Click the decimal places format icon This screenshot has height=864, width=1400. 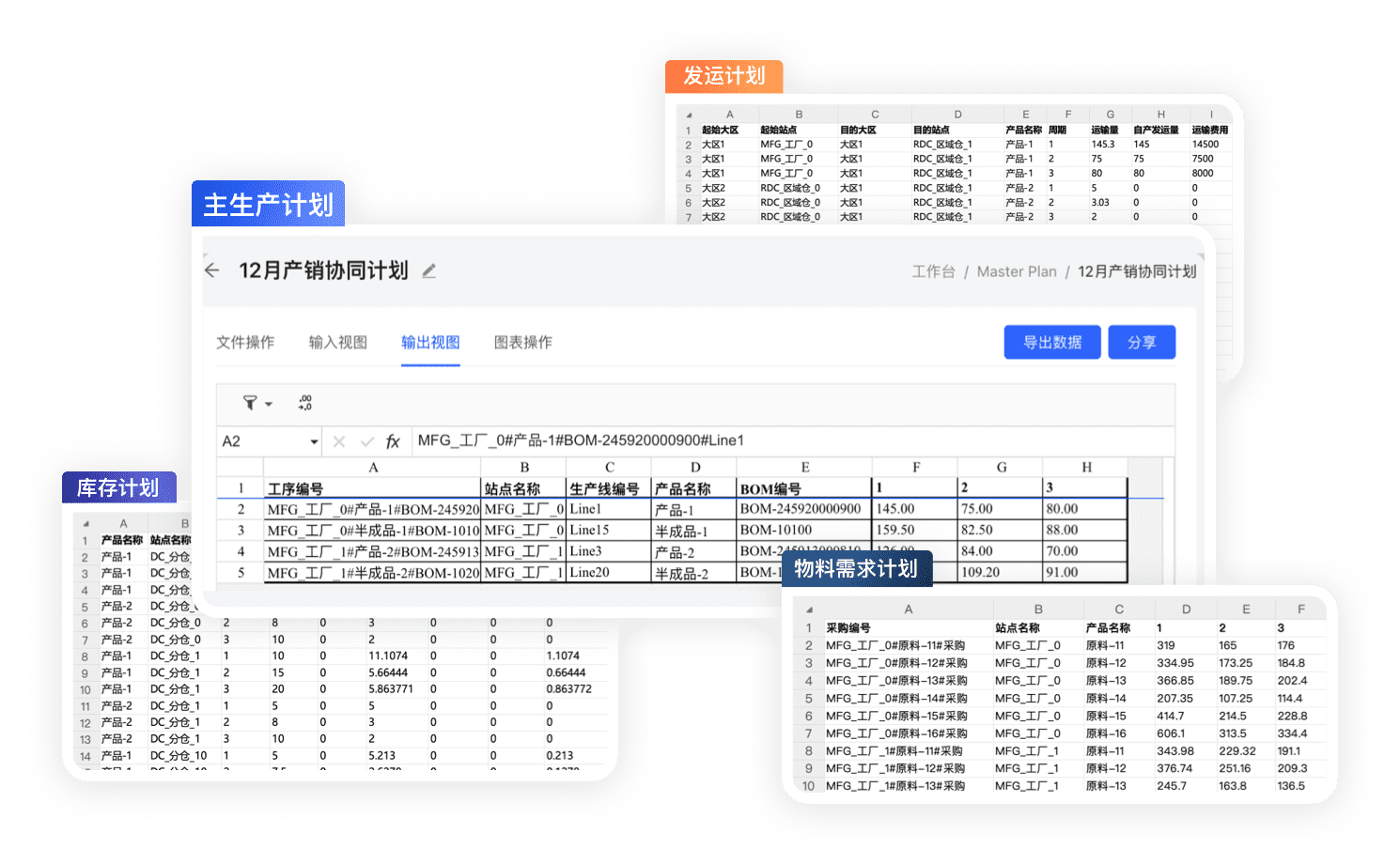point(305,403)
